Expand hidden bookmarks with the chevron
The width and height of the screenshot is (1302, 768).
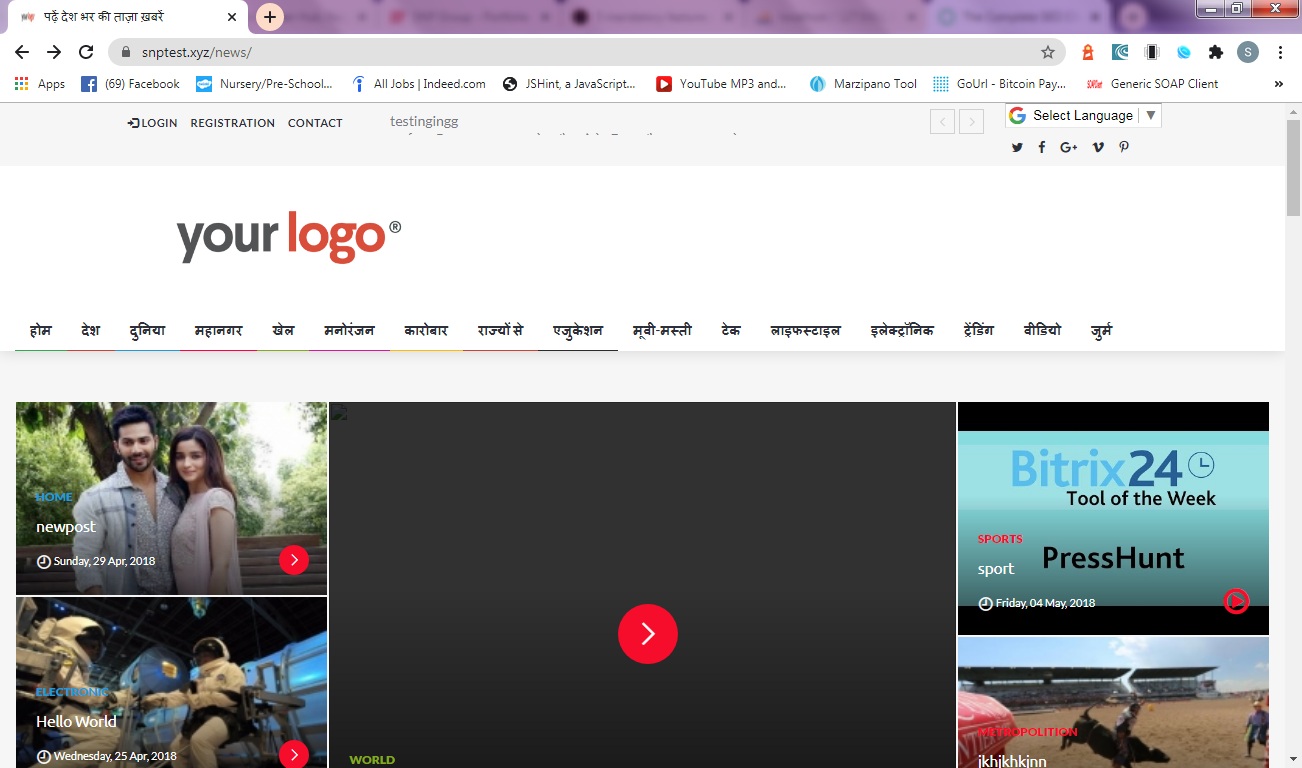[1281, 83]
